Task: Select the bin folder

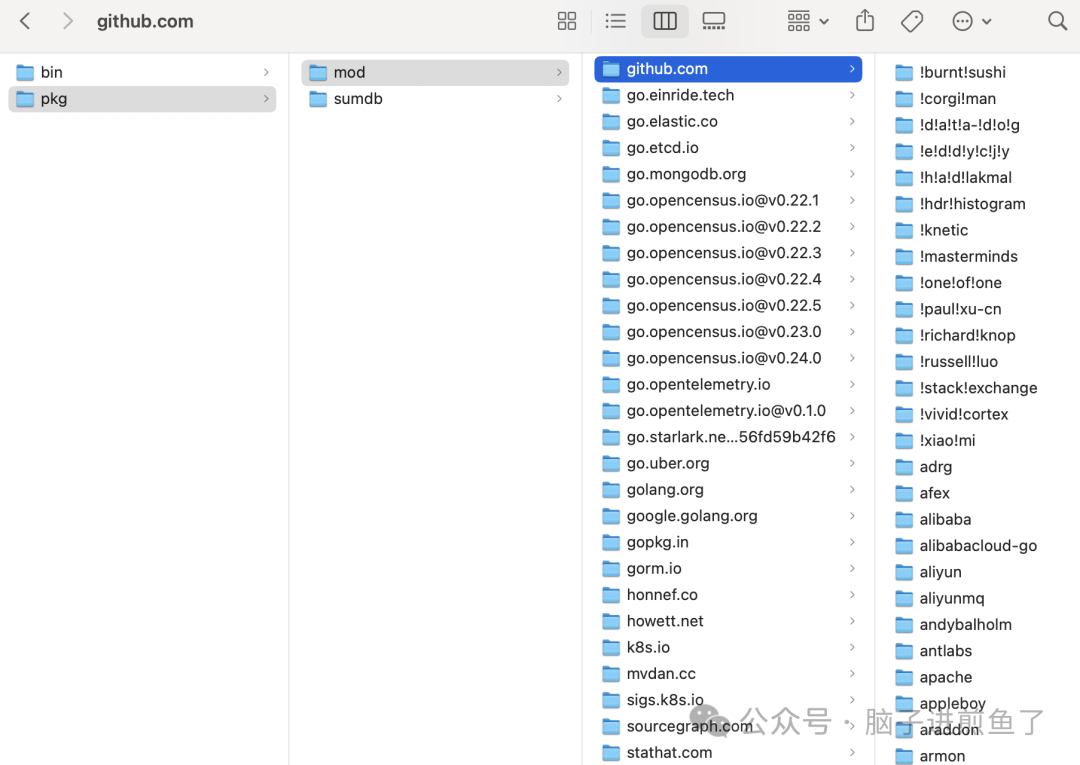Action: [x=142, y=72]
